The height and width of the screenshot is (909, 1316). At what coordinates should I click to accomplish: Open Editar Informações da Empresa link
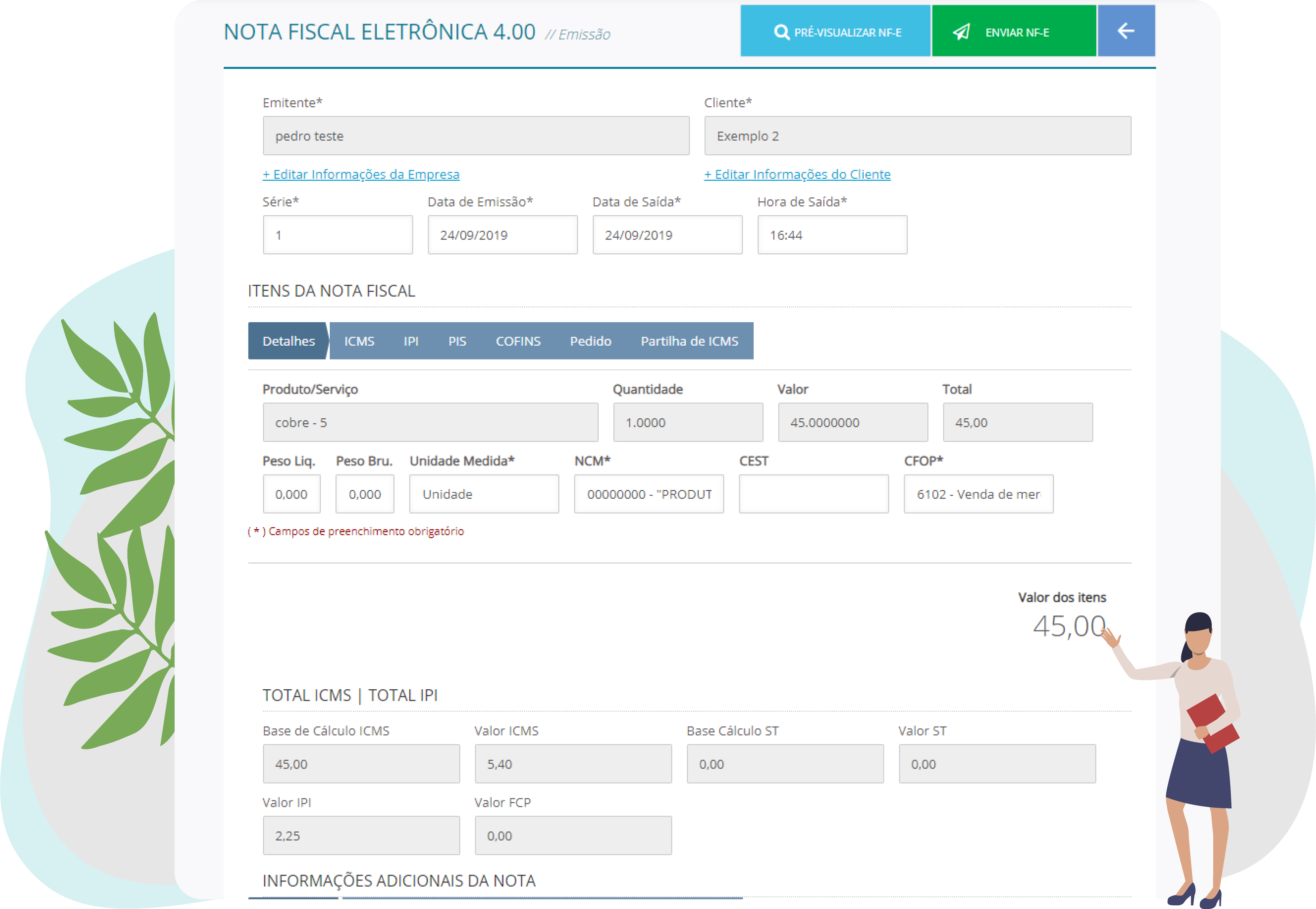click(361, 174)
